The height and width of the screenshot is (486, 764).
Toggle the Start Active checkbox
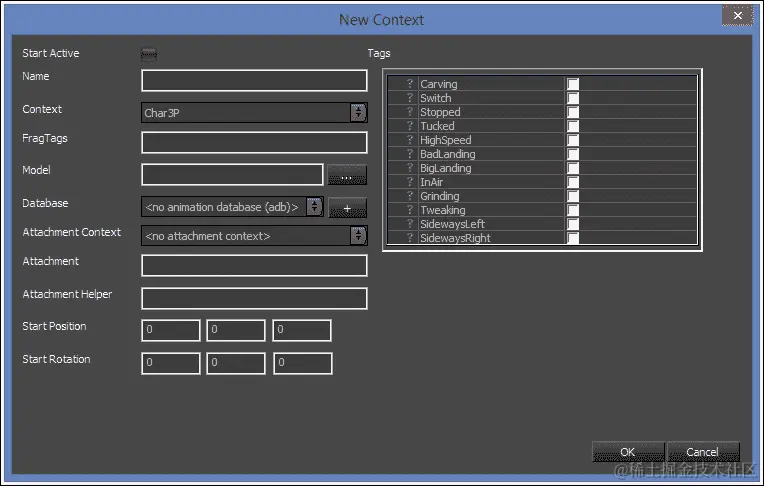coord(149,54)
